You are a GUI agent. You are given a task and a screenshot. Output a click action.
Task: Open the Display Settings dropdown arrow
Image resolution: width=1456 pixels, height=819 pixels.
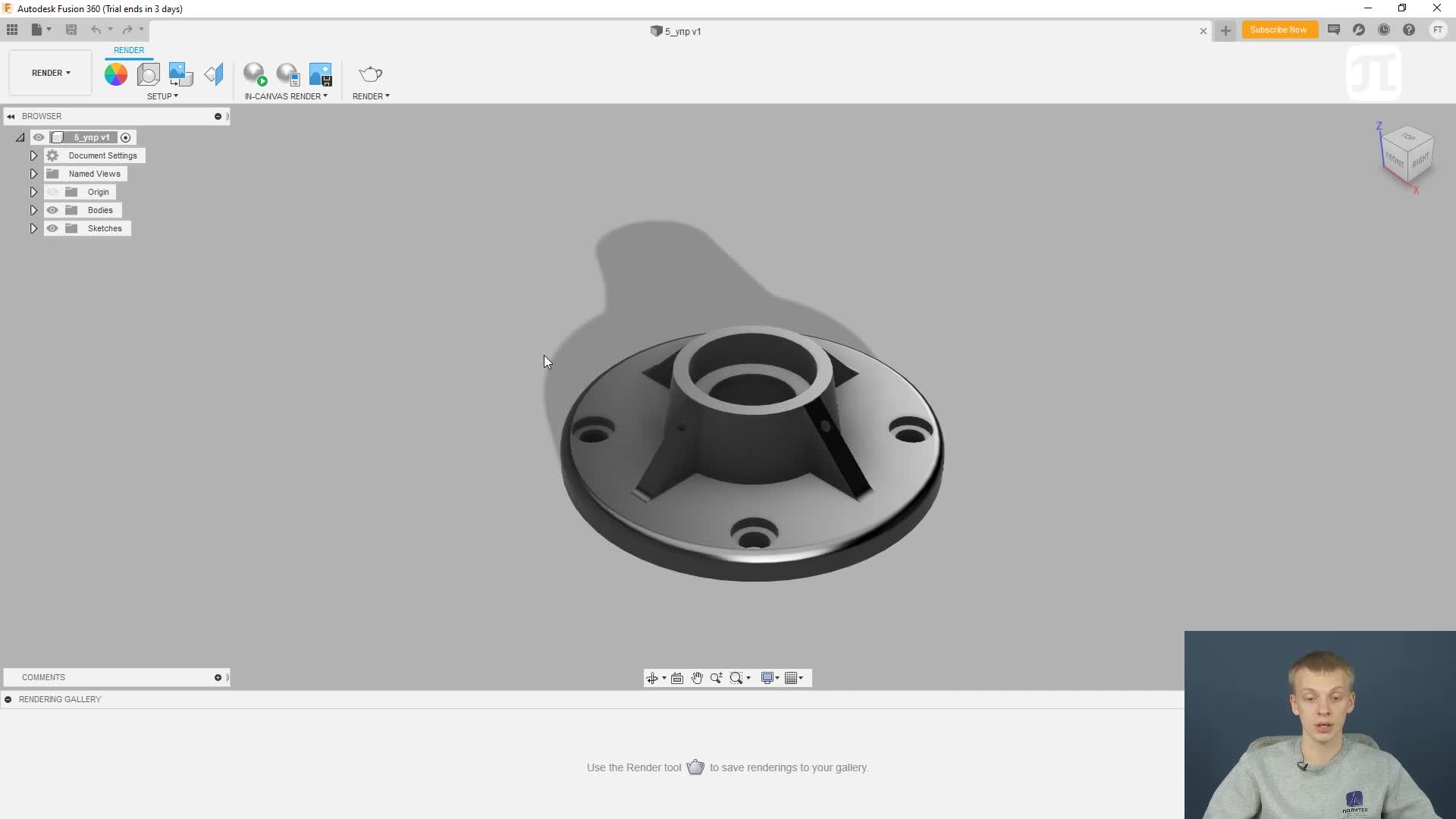(777, 678)
